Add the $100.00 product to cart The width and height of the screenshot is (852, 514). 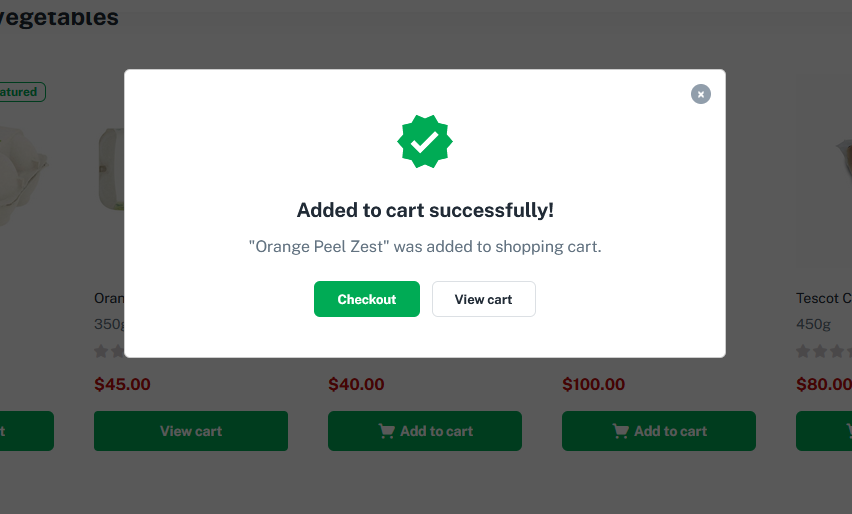pyautogui.click(x=659, y=431)
